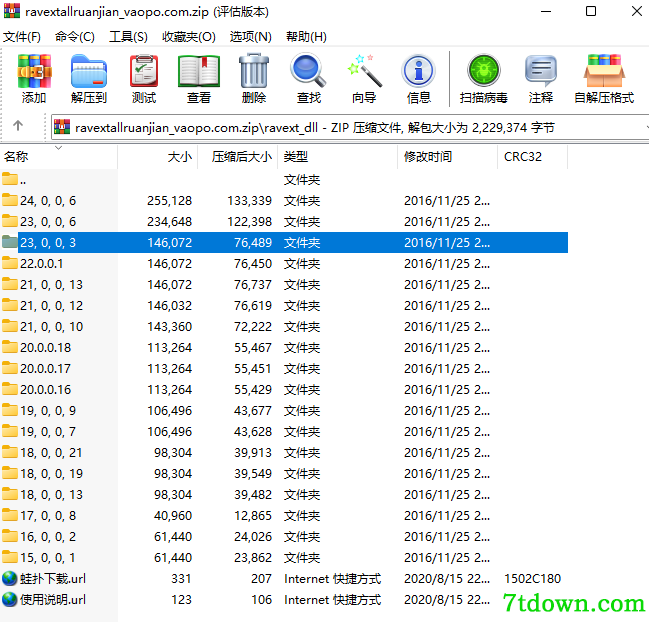The image size is (649, 622).
Task: Click Internet 快捷方式 type of 使用说明.url
Action: pos(332,600)
